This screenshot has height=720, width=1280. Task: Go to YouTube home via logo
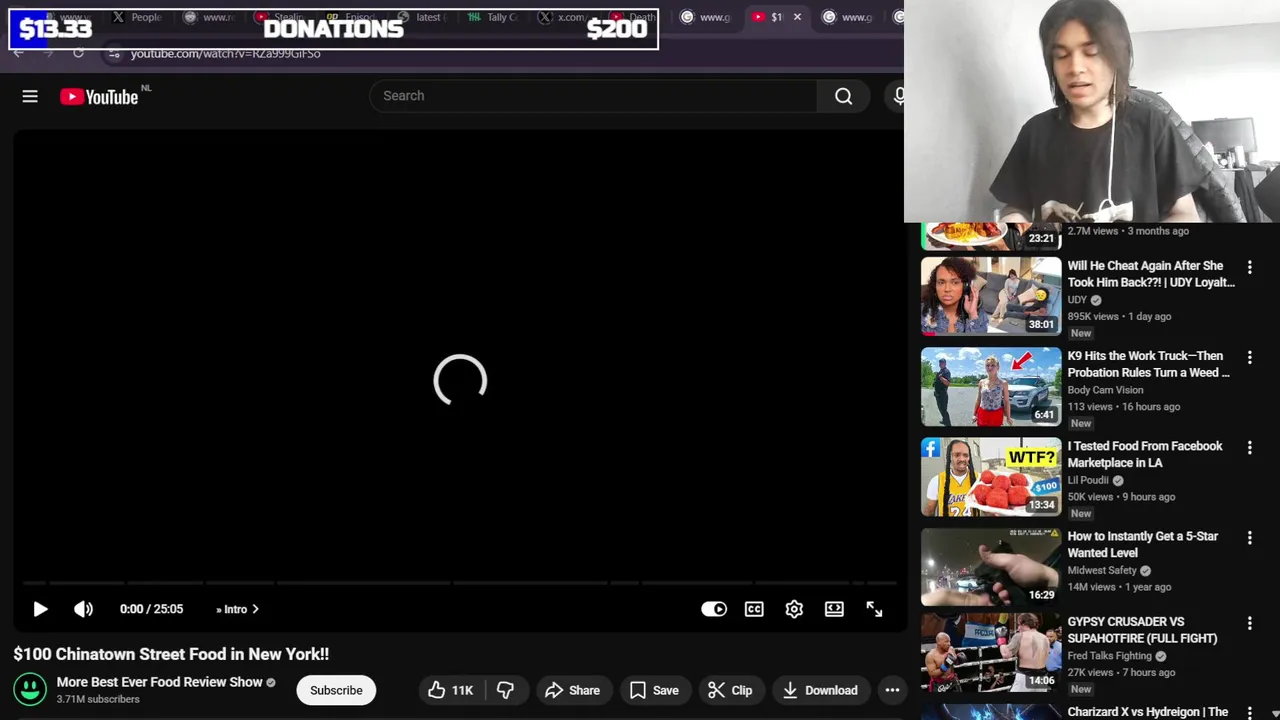(x=98, y=97)
